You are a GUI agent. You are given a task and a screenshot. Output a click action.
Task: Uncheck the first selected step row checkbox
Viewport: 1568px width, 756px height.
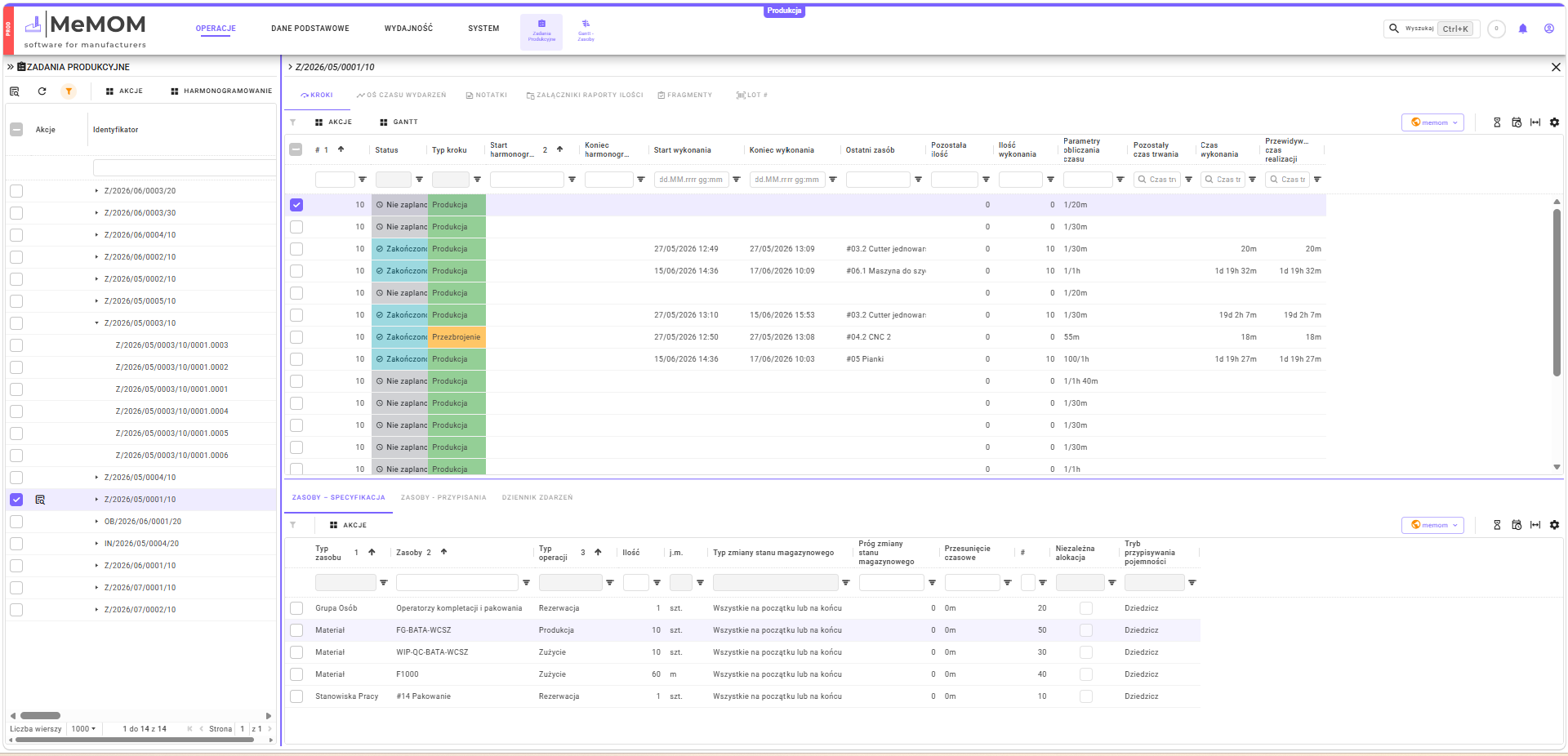296,205
